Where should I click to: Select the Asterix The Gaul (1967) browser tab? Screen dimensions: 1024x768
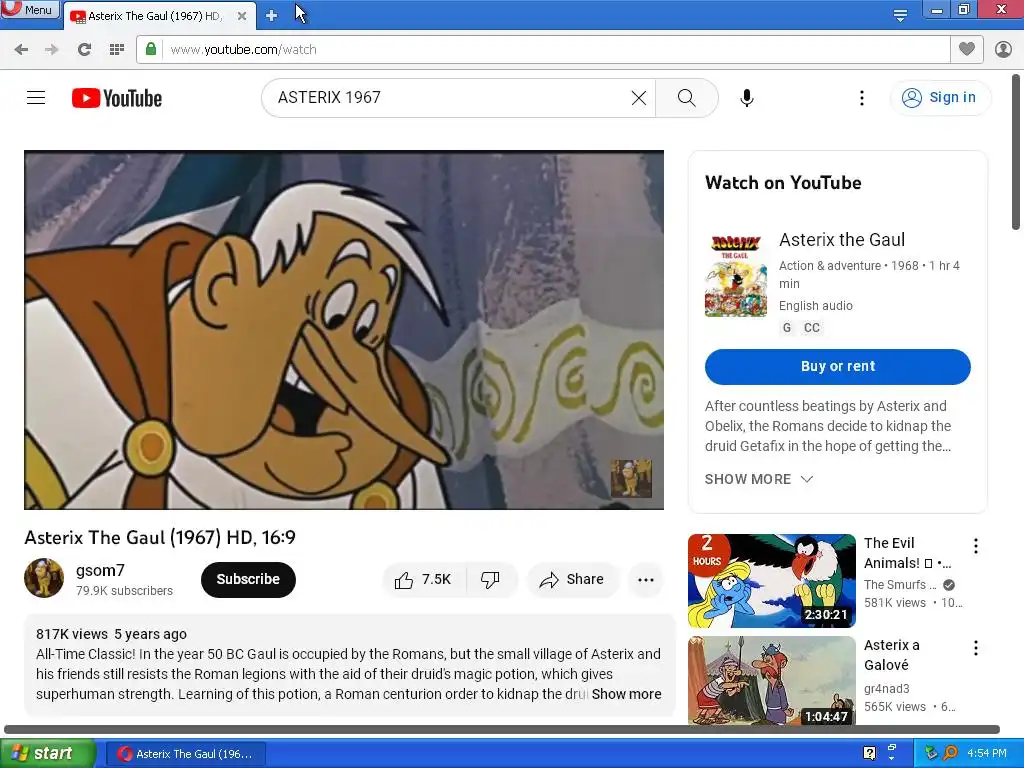153,16
